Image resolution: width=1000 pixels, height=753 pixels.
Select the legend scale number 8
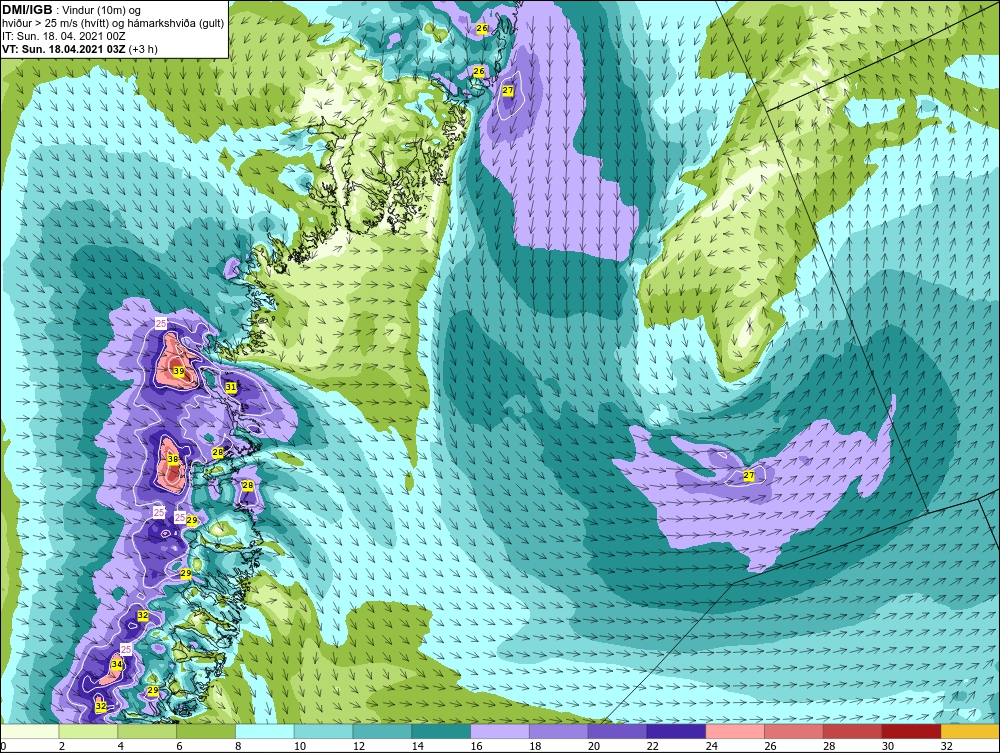[238, 747]
